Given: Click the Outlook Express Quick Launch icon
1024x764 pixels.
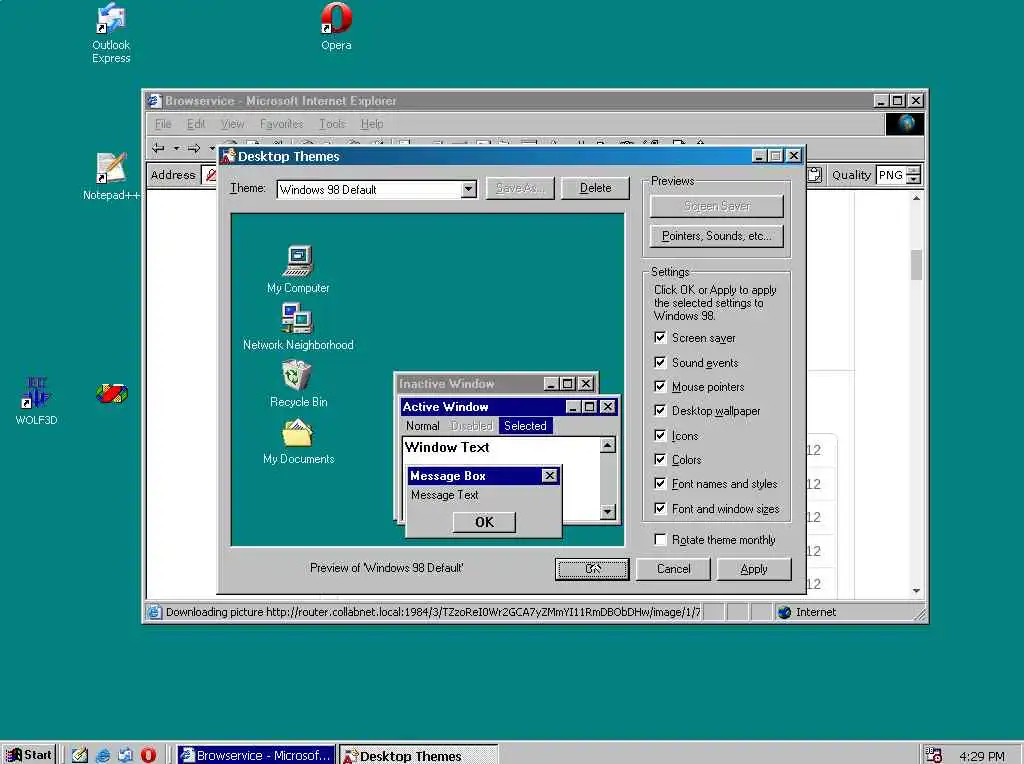Looking at the screenshot, I should [125, 755].
